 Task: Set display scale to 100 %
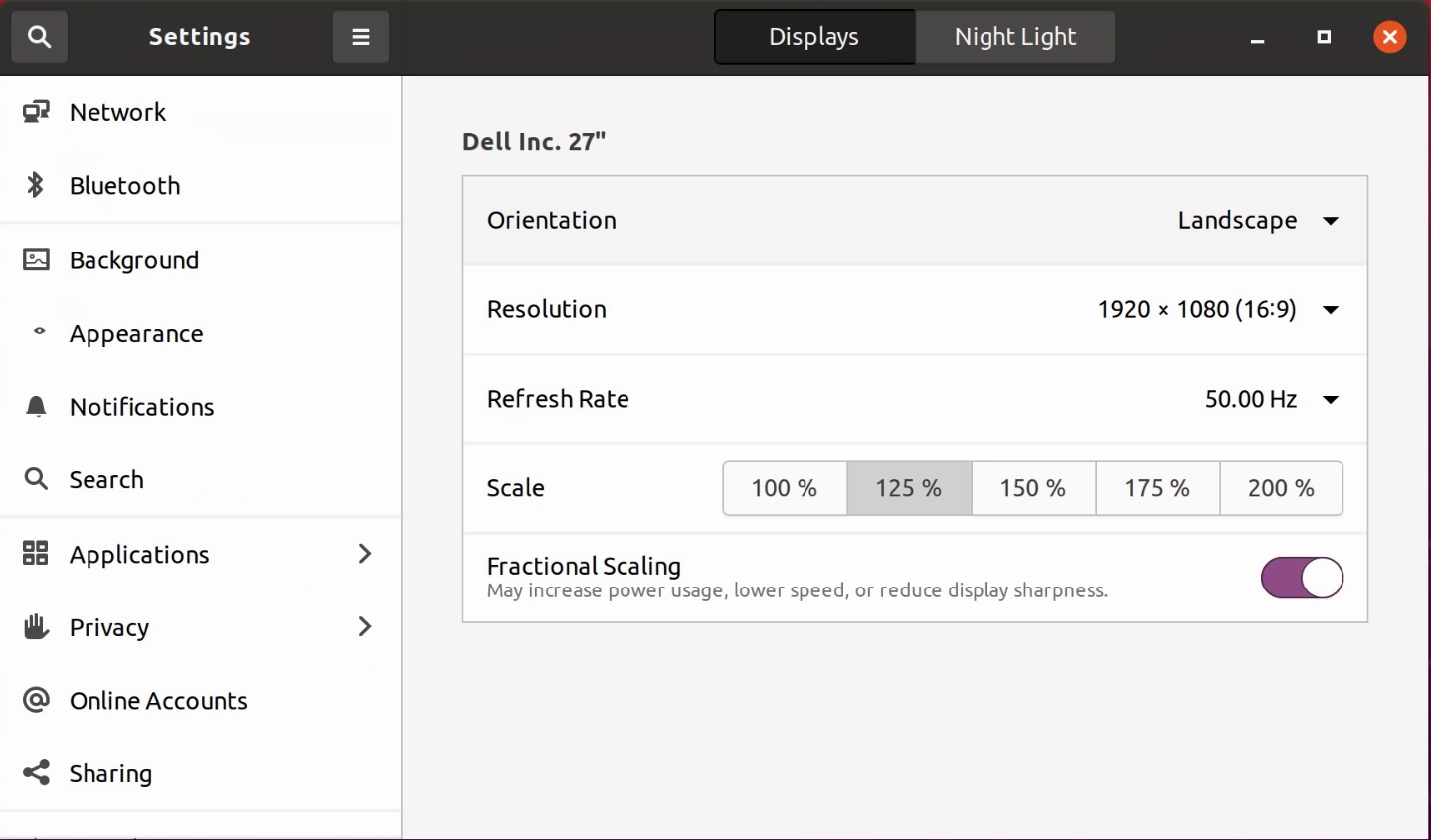[x=784, y=488]
